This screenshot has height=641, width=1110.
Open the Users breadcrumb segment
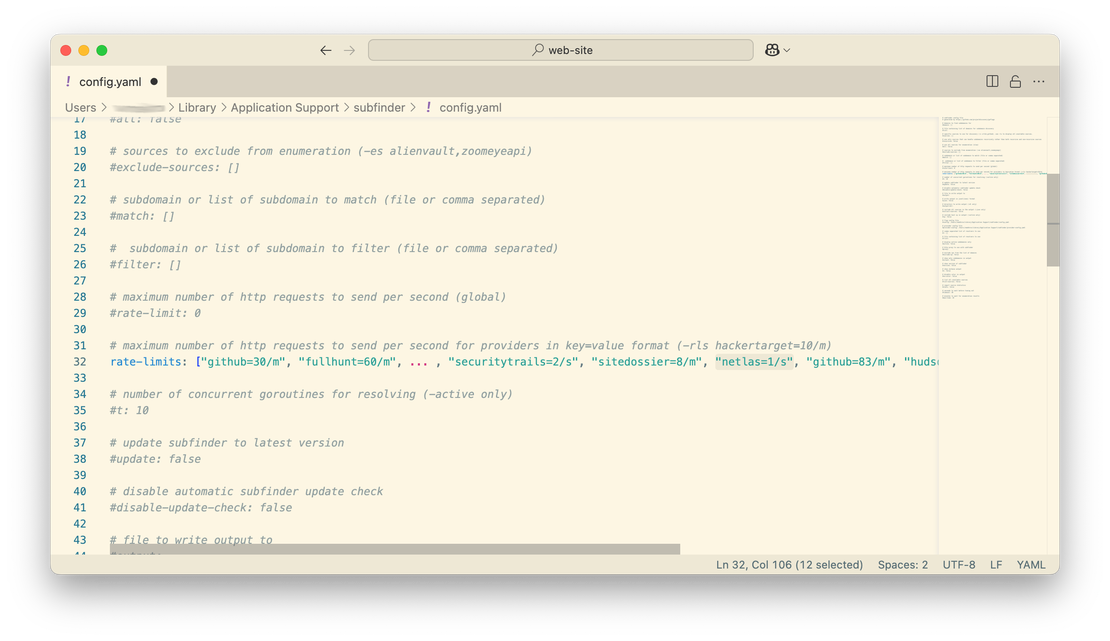80,108
